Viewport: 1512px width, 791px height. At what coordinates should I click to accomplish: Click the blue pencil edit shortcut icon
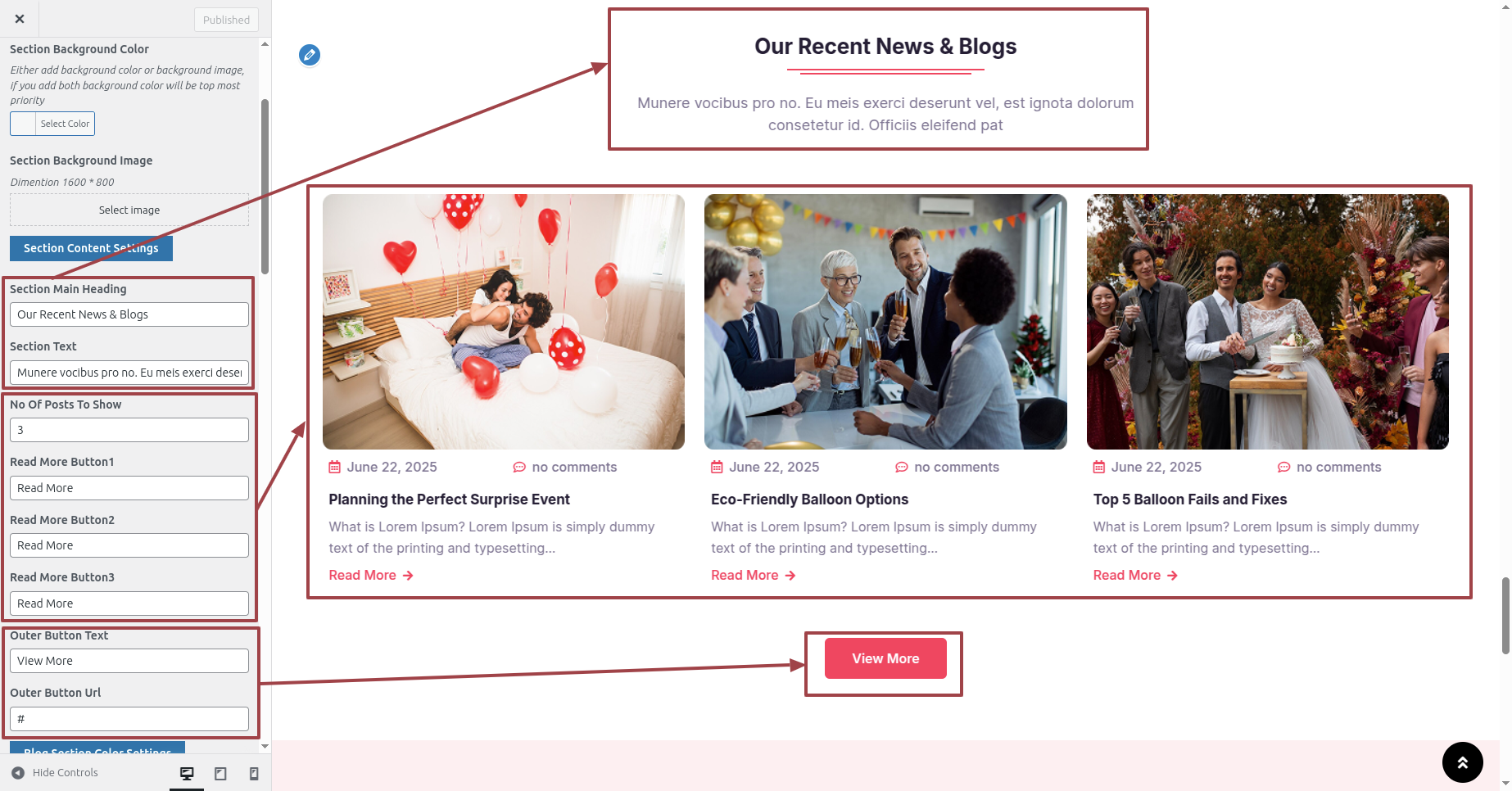[x=310, y=55]
